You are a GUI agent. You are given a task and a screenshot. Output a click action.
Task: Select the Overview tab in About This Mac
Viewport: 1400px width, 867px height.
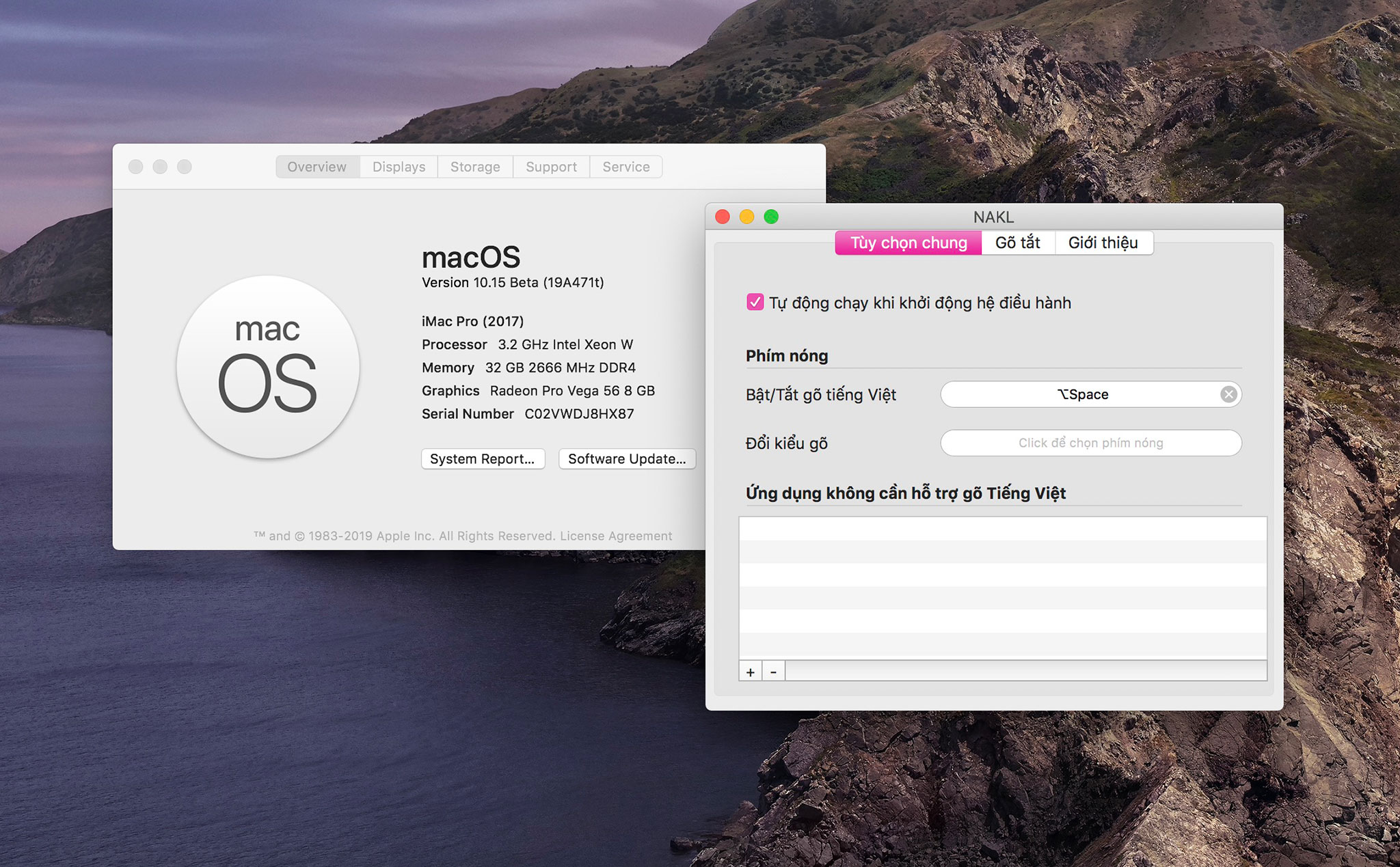point(317,167)
